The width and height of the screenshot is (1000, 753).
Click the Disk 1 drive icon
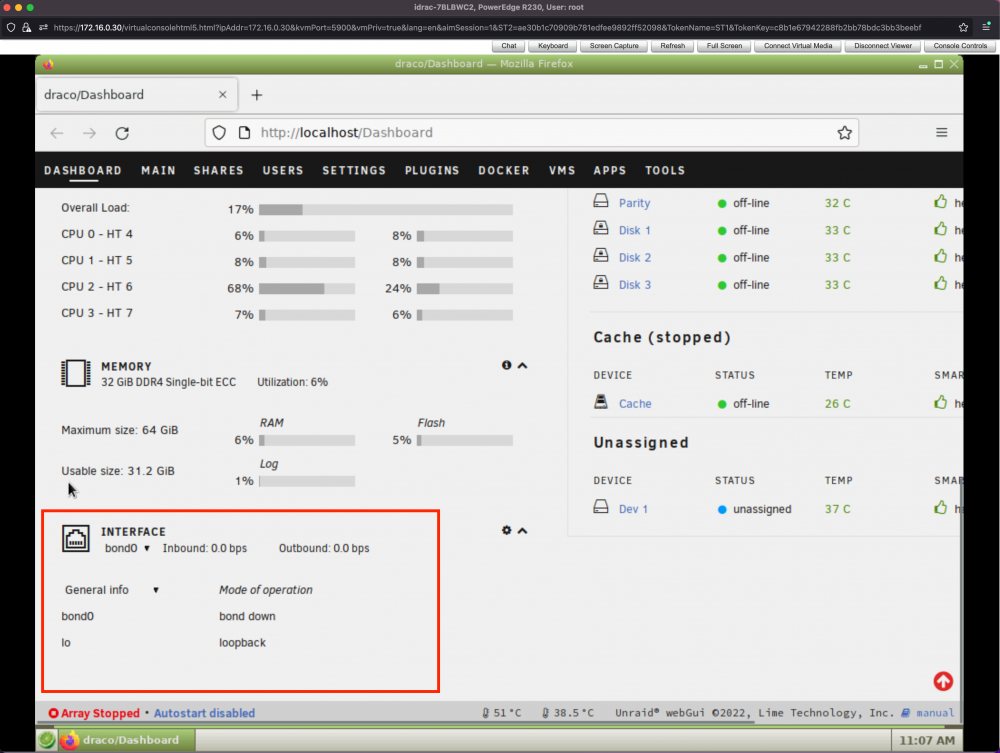pyautogui.click(x=601, y=228)
